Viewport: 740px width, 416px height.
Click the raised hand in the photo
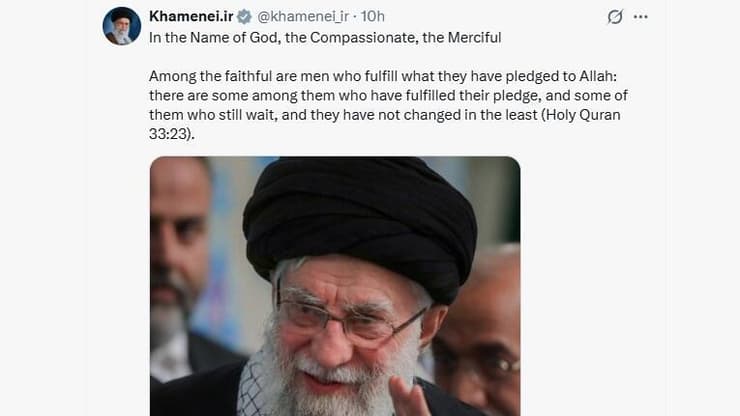point(410,398)
